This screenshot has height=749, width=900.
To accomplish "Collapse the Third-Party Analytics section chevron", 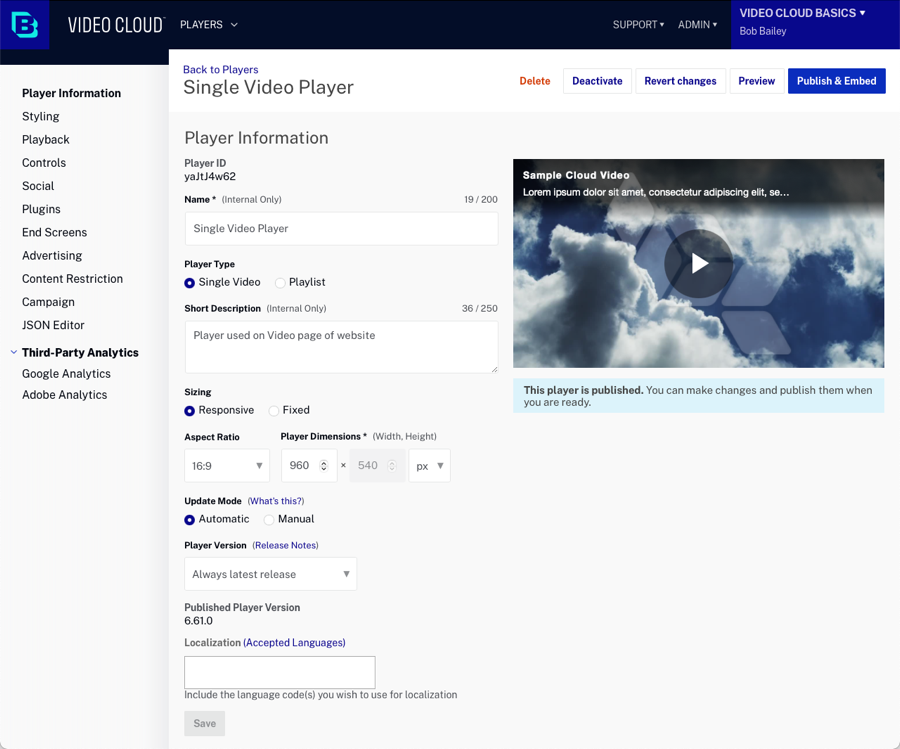I will [14, 352].
